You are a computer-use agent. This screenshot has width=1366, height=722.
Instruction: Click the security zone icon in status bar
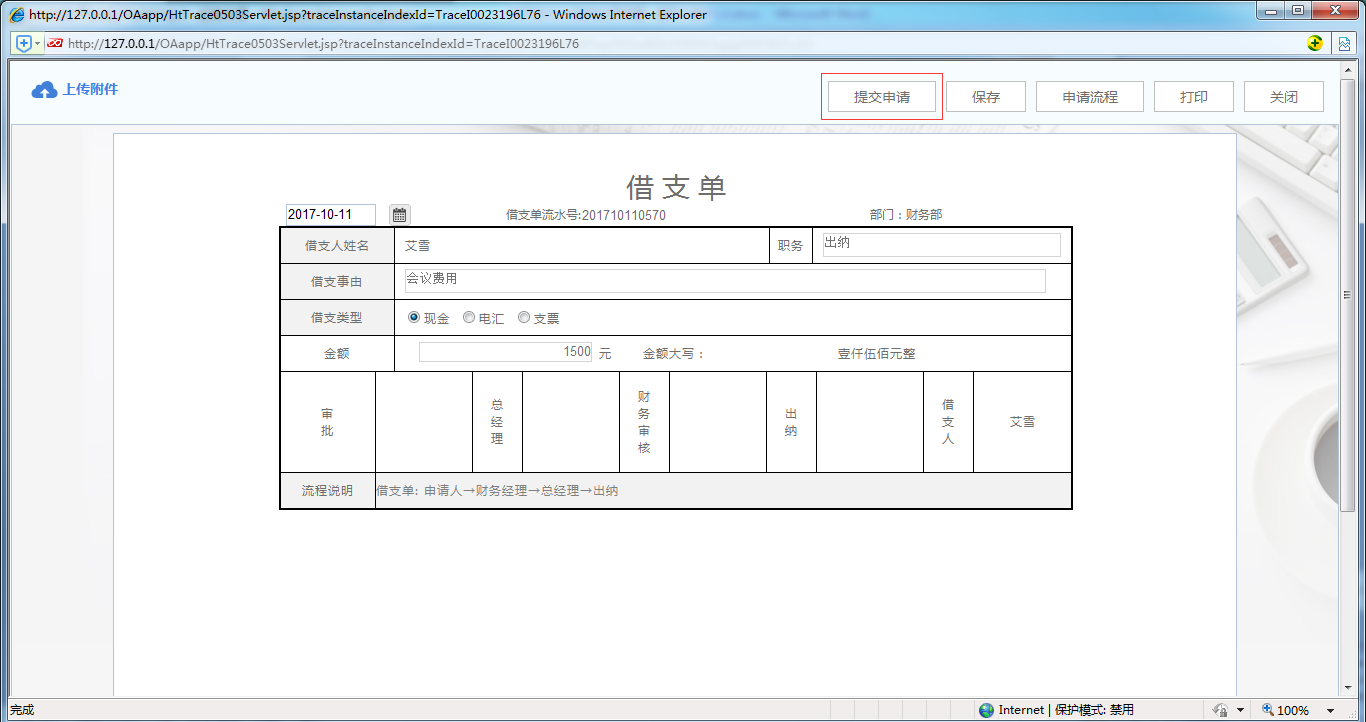click(x=985, y=709)
